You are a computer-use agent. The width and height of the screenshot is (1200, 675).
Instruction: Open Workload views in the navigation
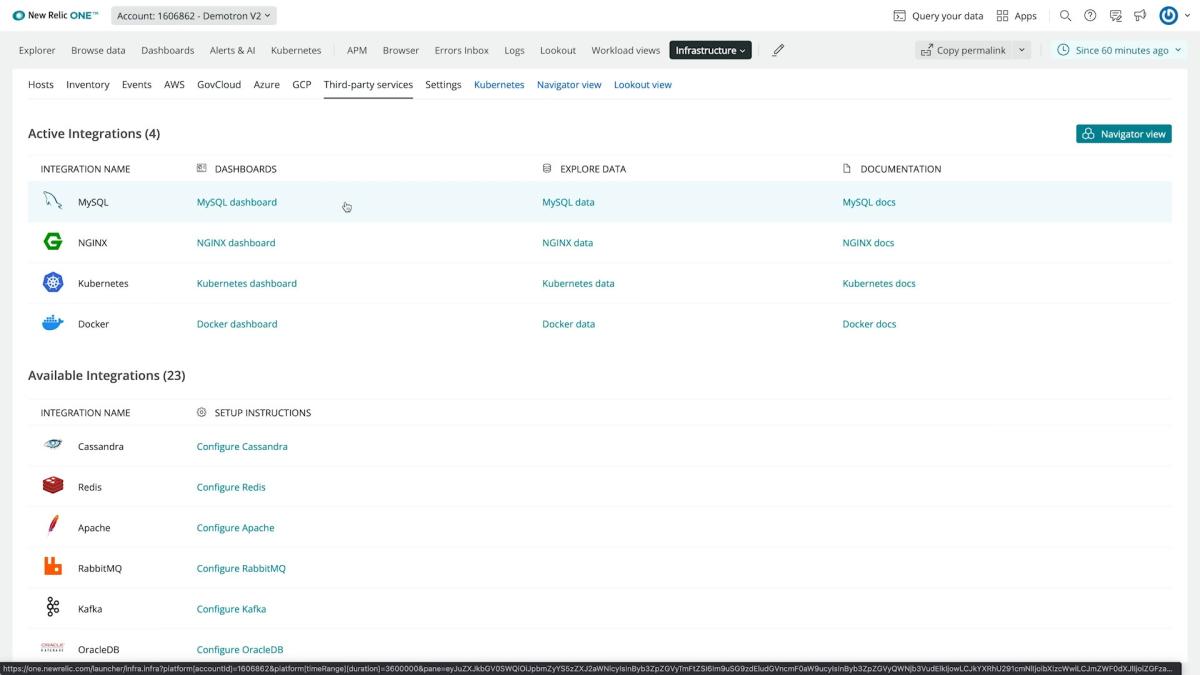coord(626,50)
